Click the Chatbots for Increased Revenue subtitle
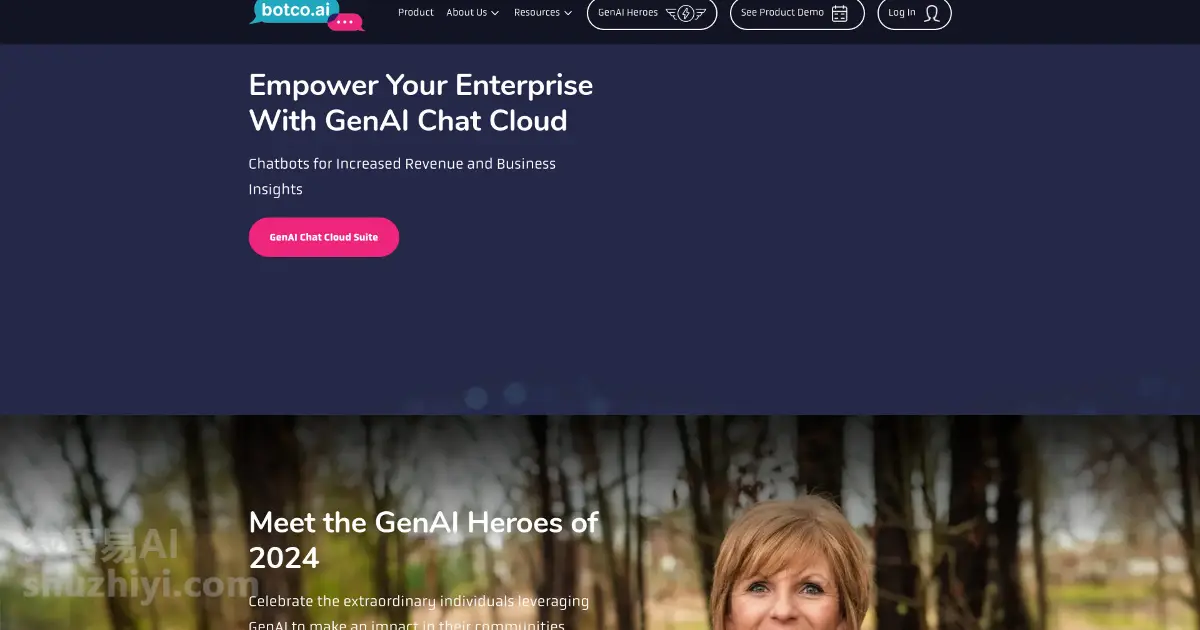This screenshot has height=630, width=1200. pos(402,176)
